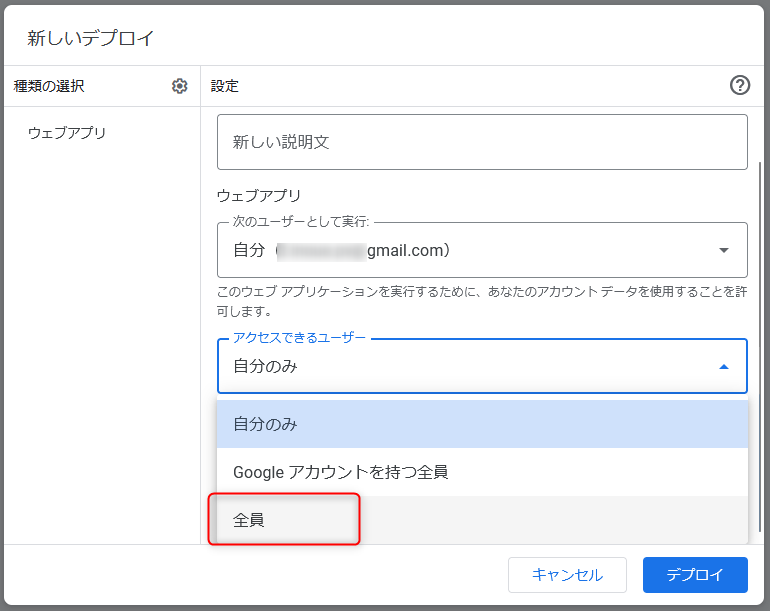Focus the 新しい説明文 description field
770x611 pixels.
(x=482, y=142)
